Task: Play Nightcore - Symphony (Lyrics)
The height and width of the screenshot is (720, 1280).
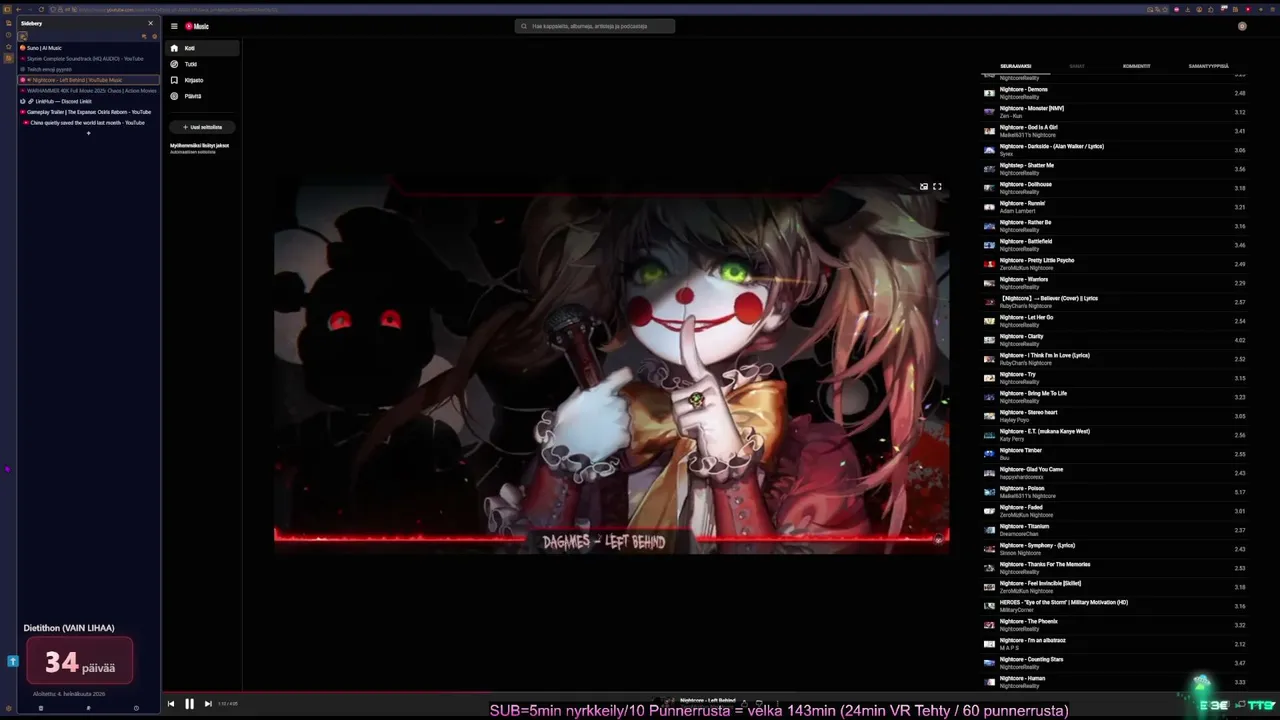Action: click(1115, 549)
